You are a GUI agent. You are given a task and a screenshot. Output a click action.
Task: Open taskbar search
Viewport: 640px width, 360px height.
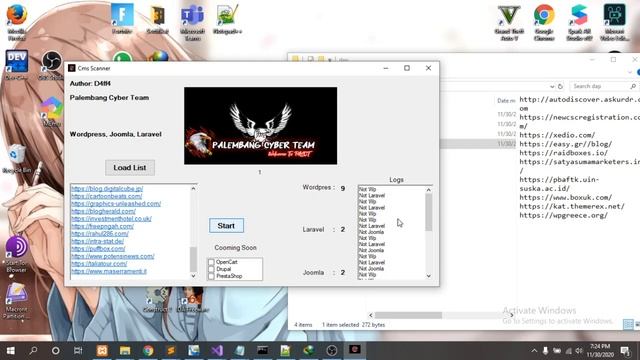[33, 351]
